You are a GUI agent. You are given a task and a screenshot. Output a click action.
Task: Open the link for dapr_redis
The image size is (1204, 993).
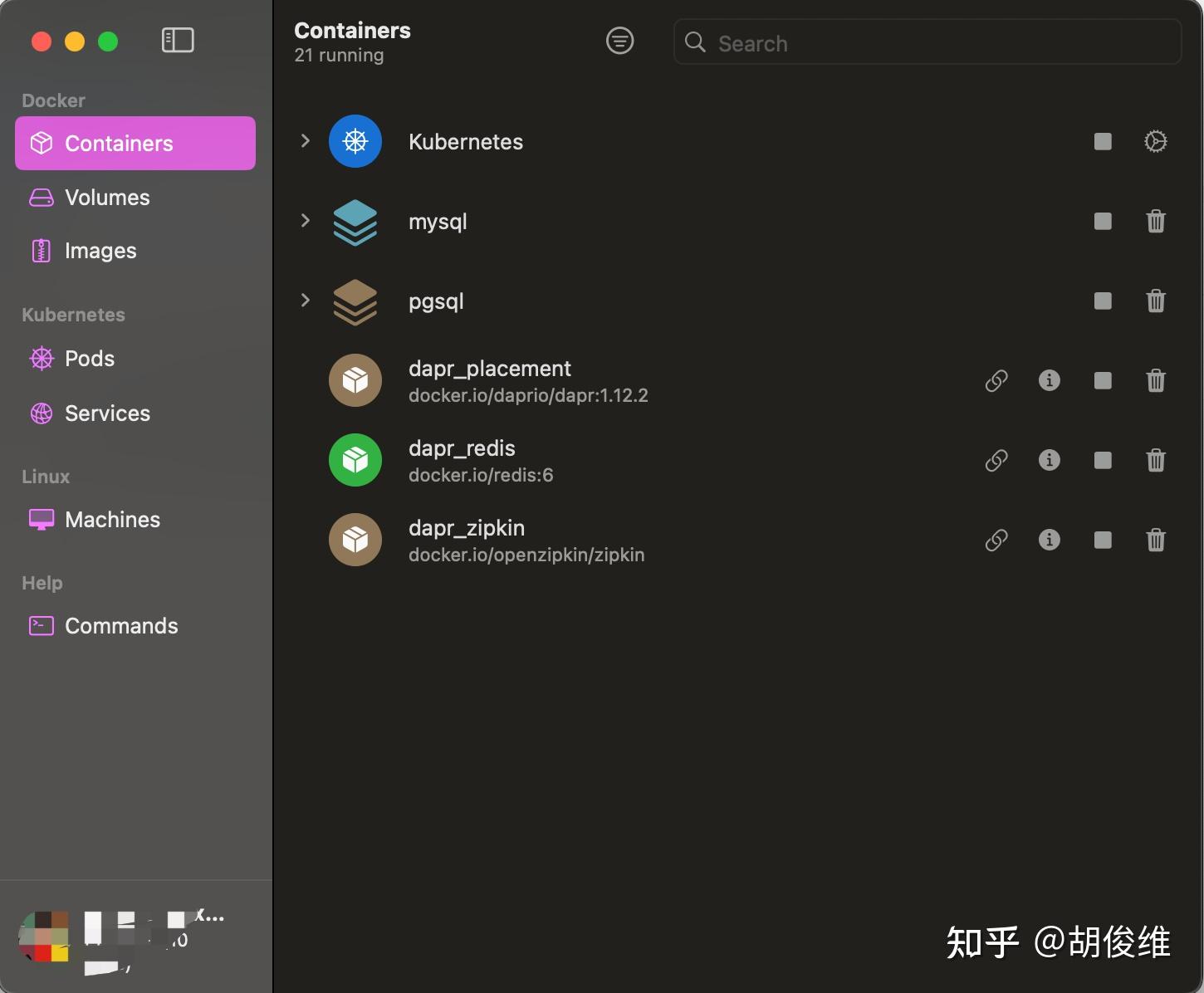click(996, 460)
